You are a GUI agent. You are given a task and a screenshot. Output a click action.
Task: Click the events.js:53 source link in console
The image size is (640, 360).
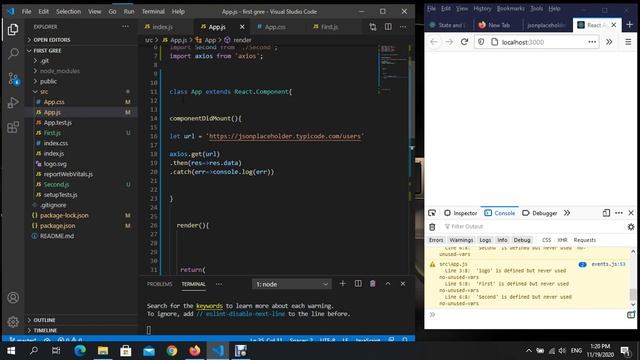point(608,264)
